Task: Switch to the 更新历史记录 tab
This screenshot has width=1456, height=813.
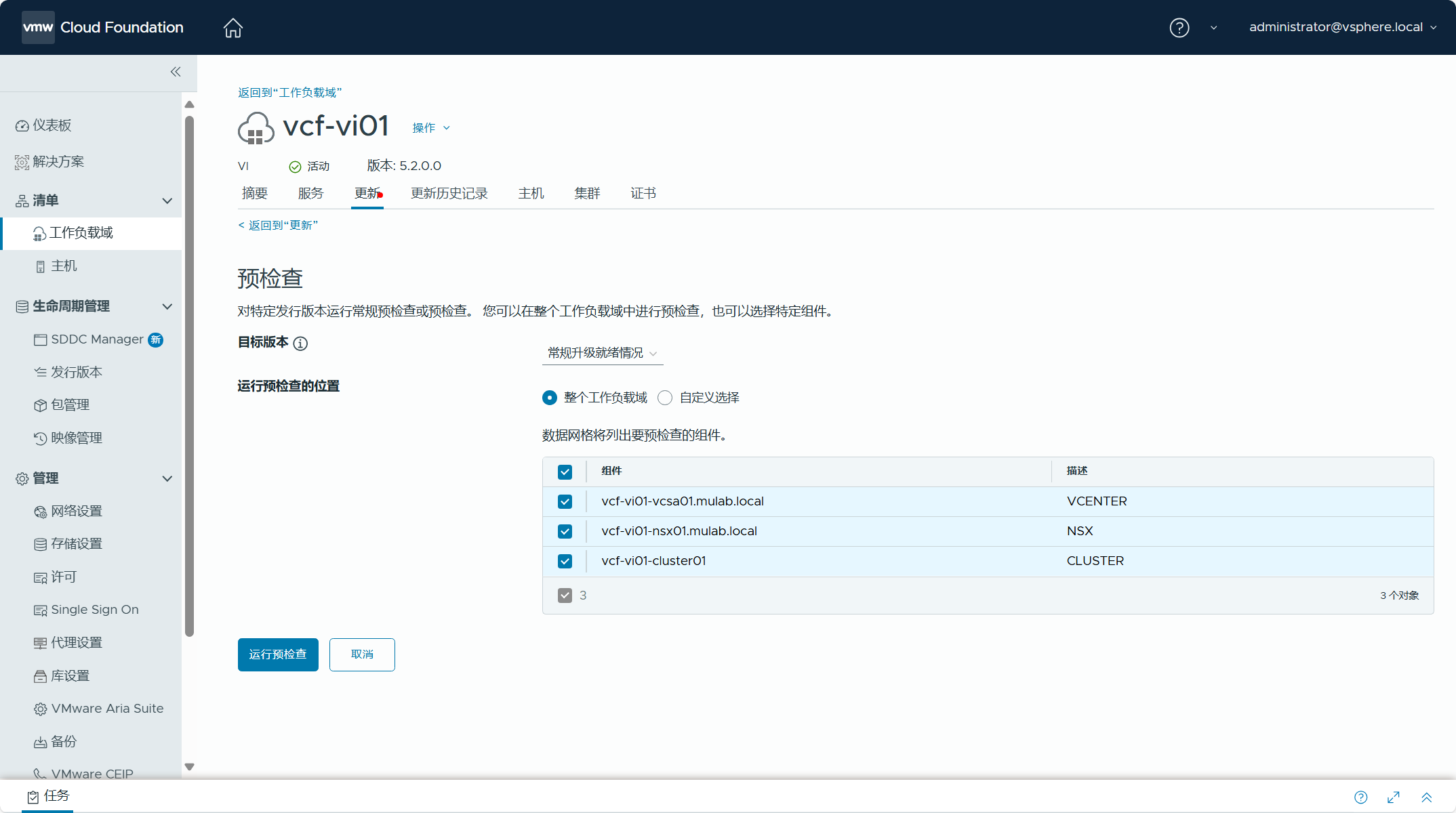Action: (449, 194)
